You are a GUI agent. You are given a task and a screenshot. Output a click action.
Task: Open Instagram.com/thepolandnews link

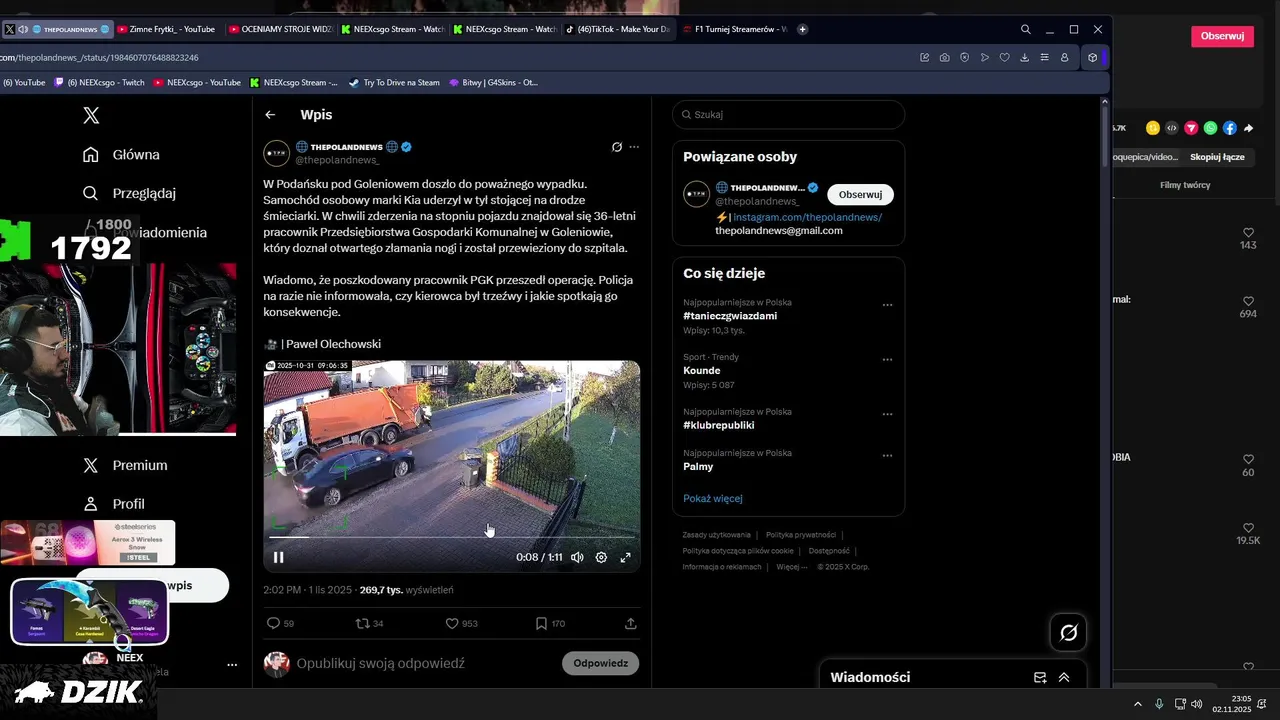coord(807,217)
